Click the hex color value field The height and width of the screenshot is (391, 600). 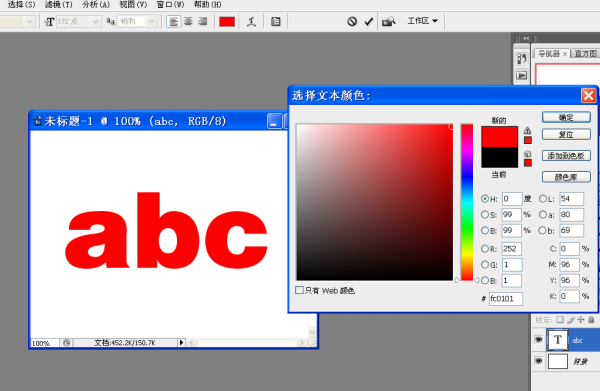tap(505, 298)
